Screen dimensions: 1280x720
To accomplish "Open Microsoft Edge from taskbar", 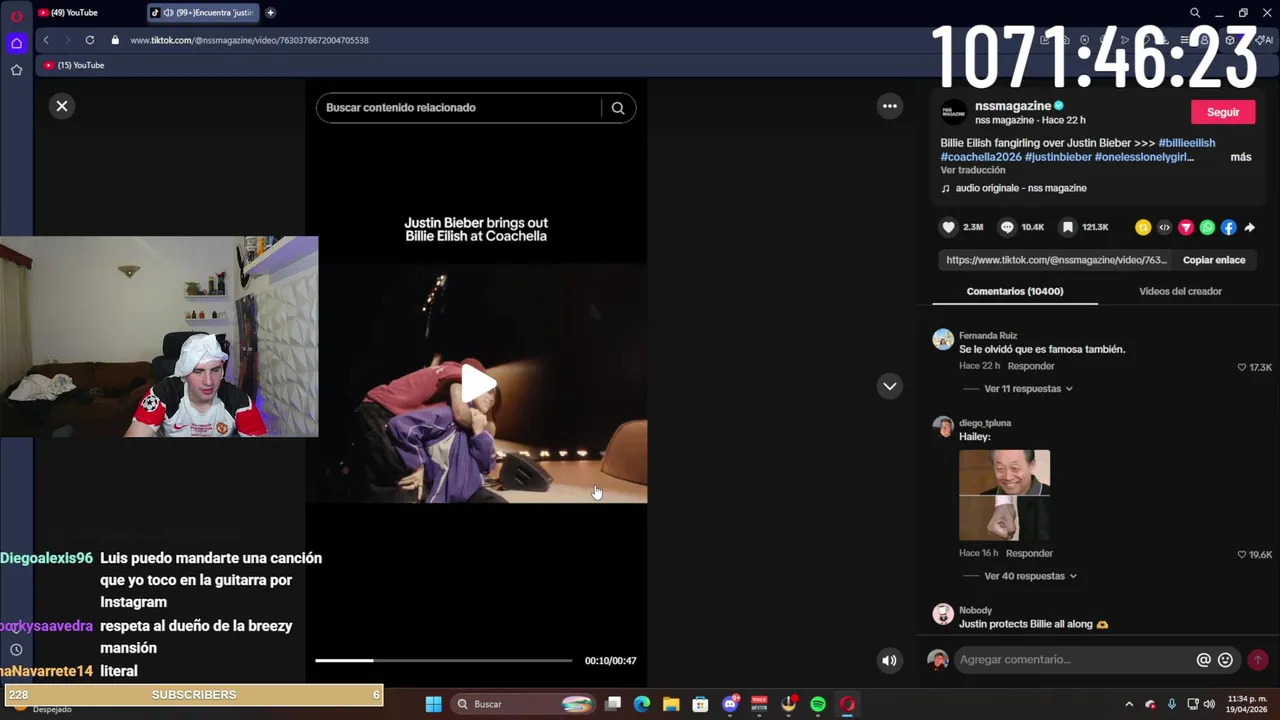I will 642,704.
